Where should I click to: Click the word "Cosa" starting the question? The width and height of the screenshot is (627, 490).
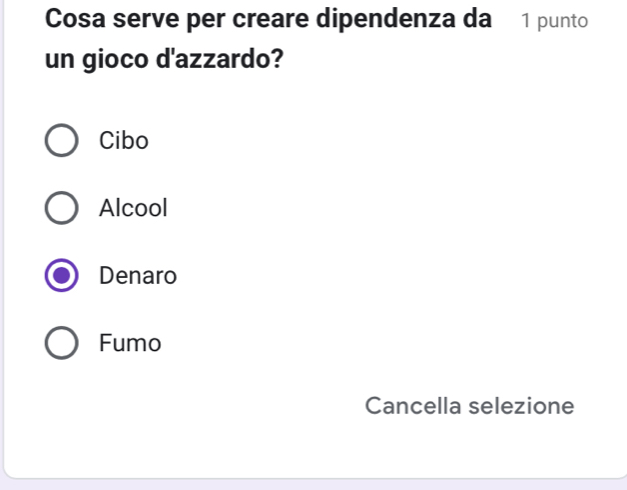77,19
